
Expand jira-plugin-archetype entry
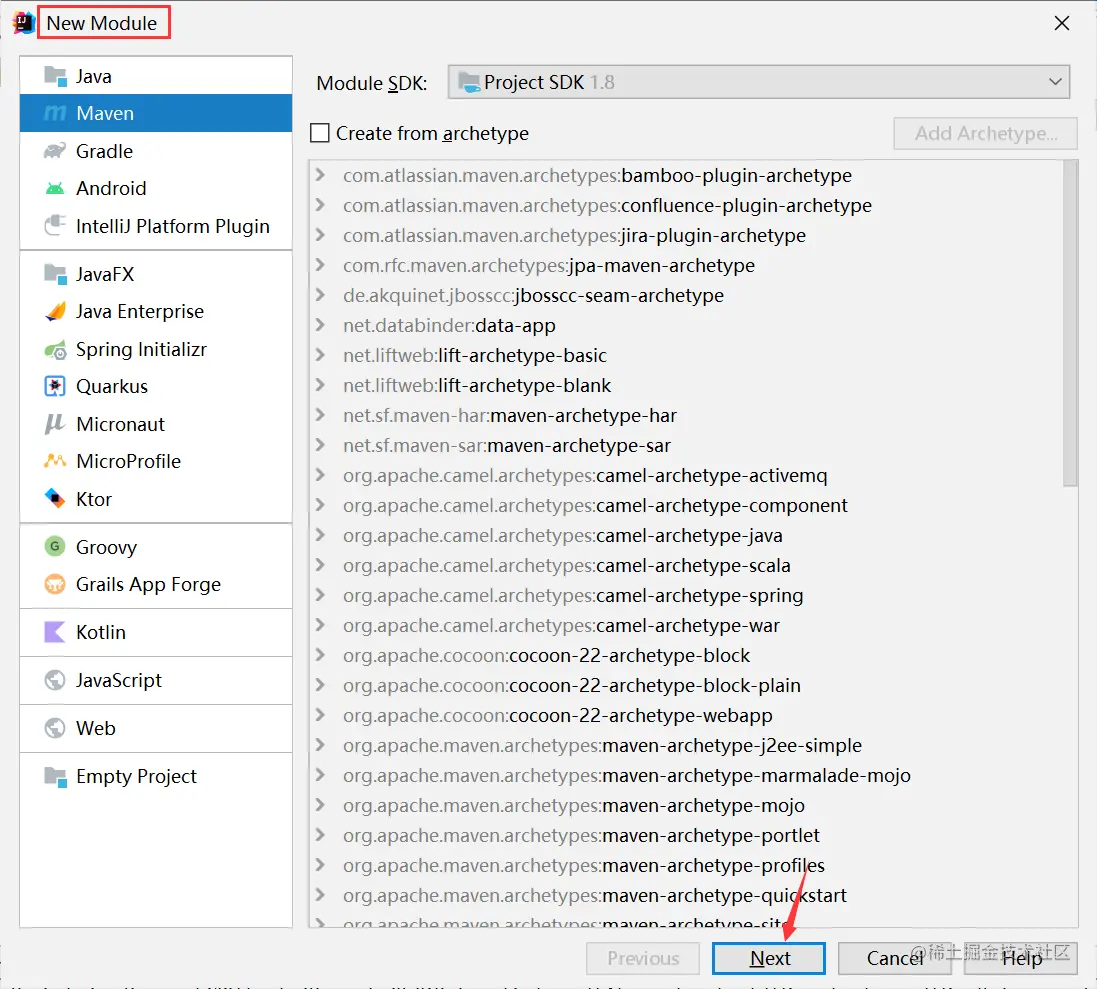tap(320, 234)
